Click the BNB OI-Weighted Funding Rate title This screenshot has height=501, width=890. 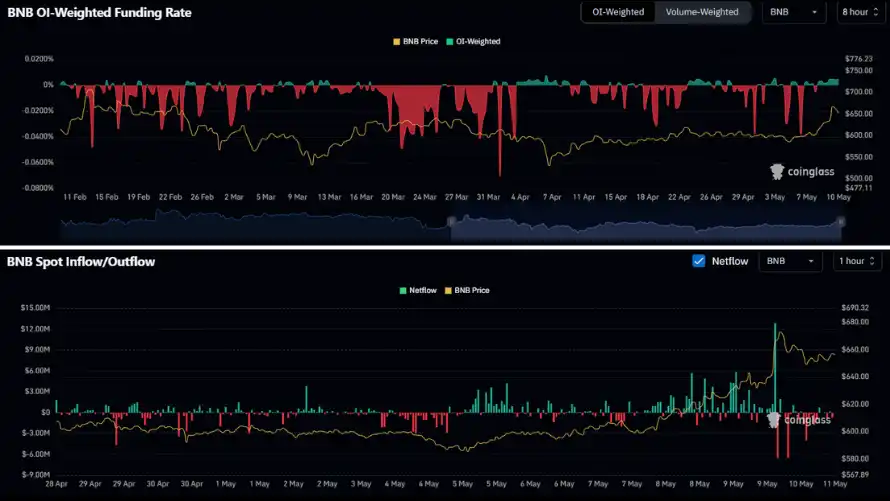99,12
